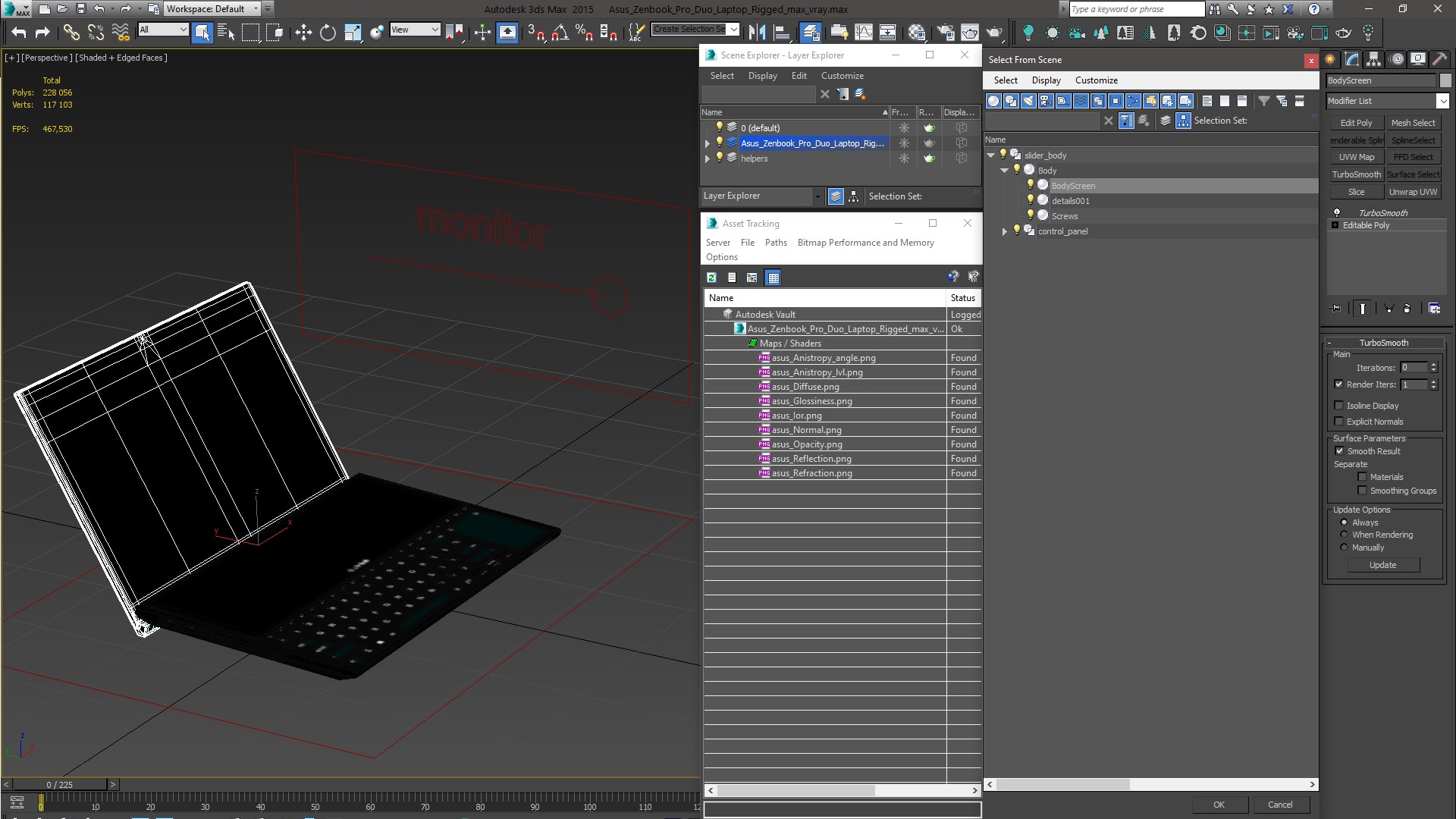This screenshot has height=819, width=1456.
Task: Expand the helpers layer
Action: pos(708,158)
